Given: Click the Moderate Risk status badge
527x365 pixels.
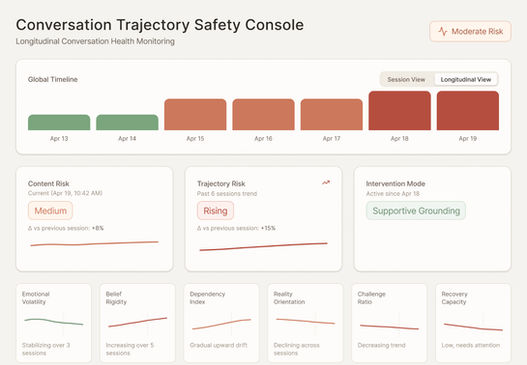Looking at the screenshot, I should [x=470, y=32].
